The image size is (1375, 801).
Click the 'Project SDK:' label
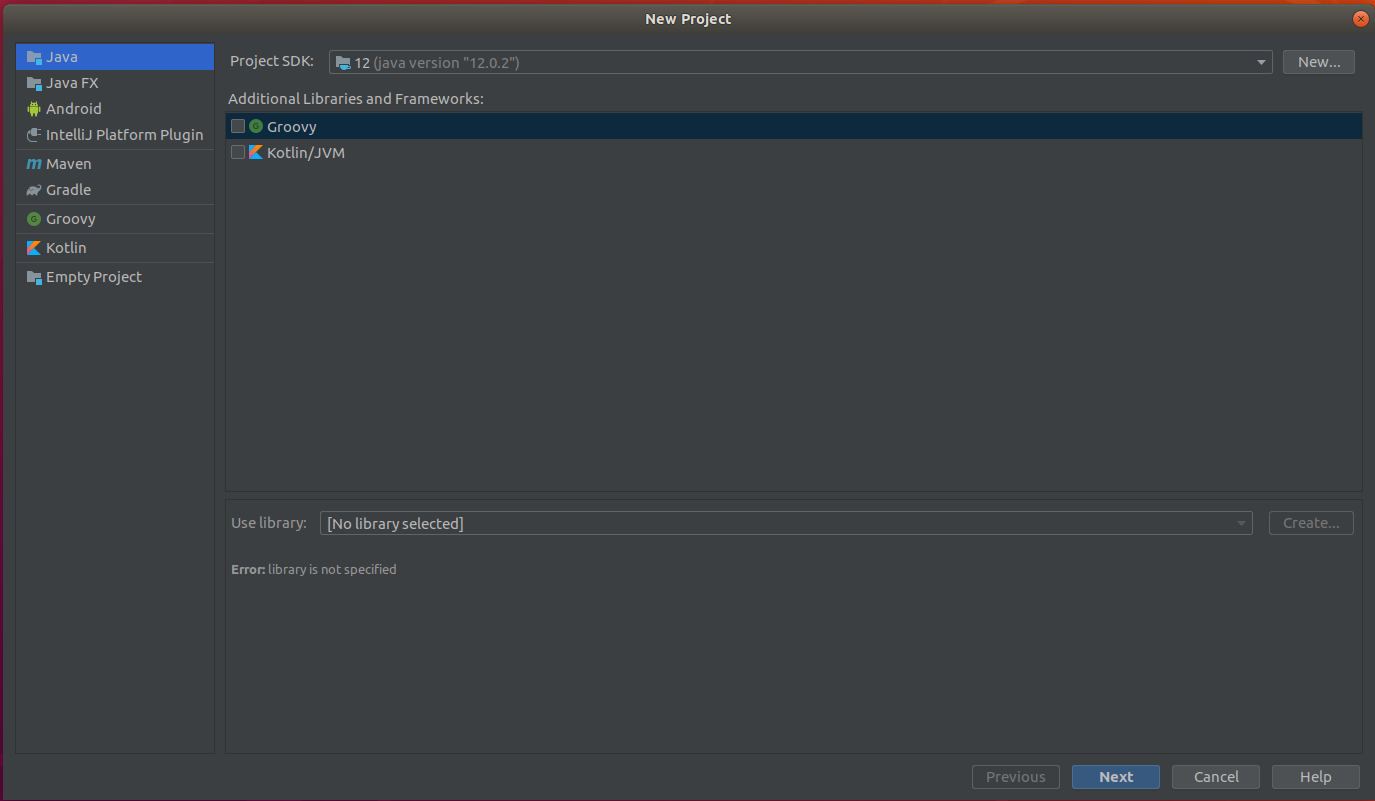coord(272,61)
